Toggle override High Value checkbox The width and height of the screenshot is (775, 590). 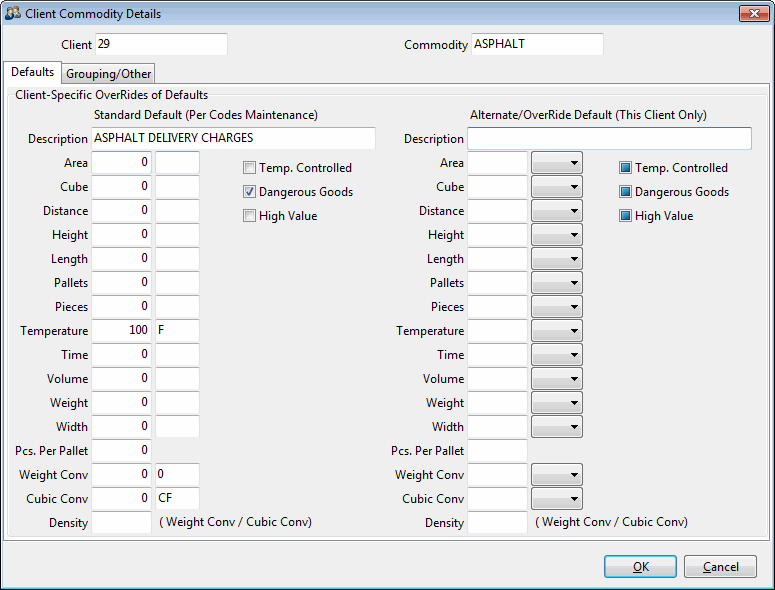626,216
